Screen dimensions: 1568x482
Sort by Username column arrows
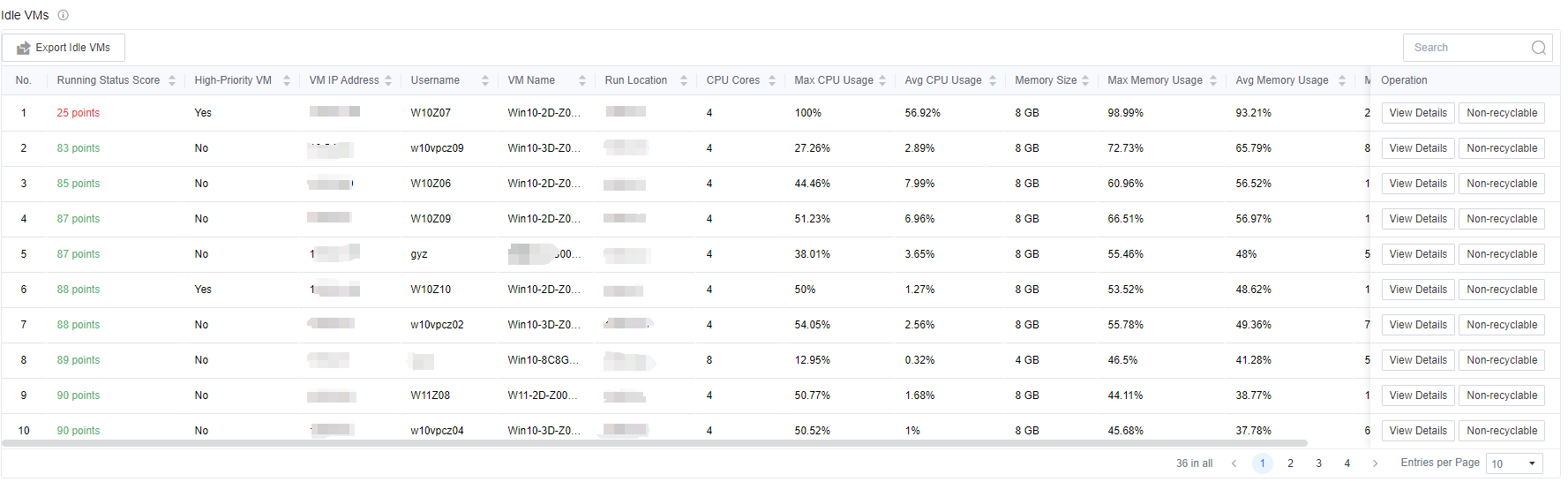[485, 80]
